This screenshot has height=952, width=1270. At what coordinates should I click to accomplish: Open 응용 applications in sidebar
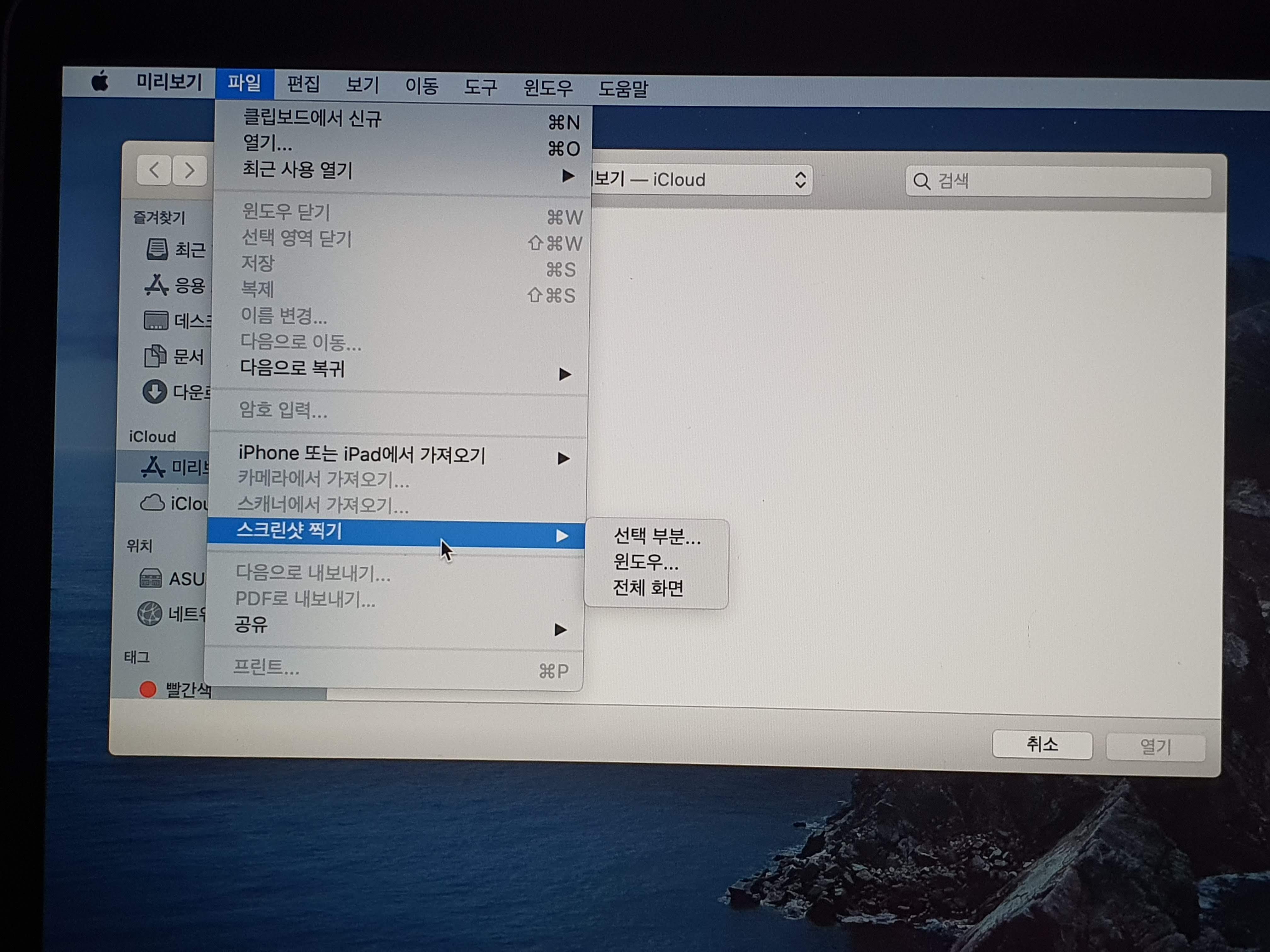(175, 285)
